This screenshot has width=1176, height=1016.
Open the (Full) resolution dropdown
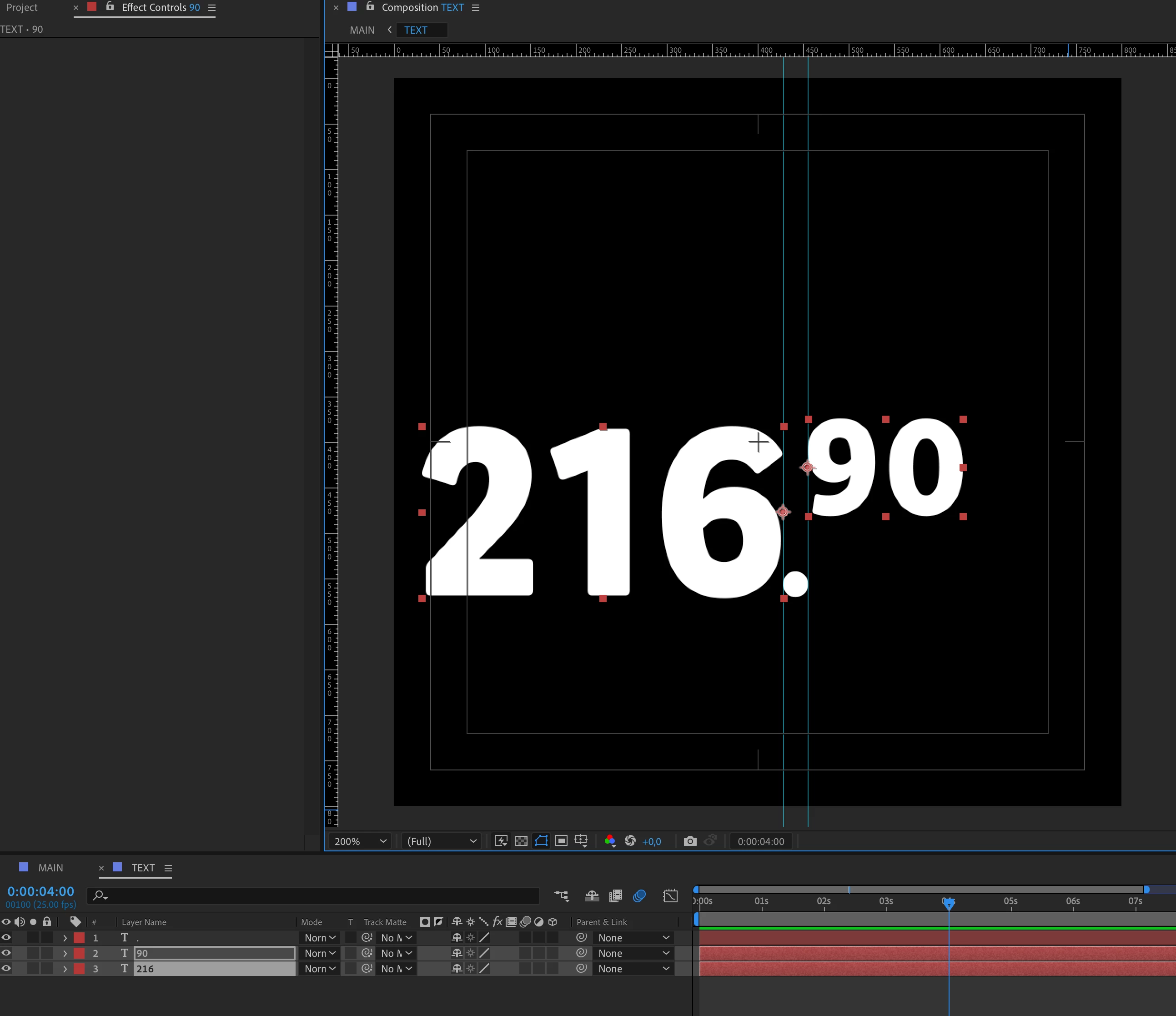[x=441, y=841]
